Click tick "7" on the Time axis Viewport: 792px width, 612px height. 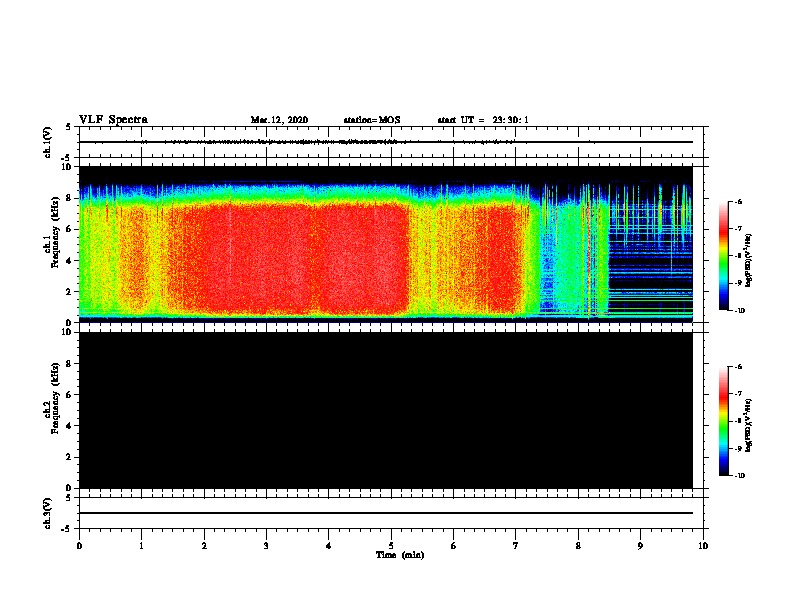(516, 546)
